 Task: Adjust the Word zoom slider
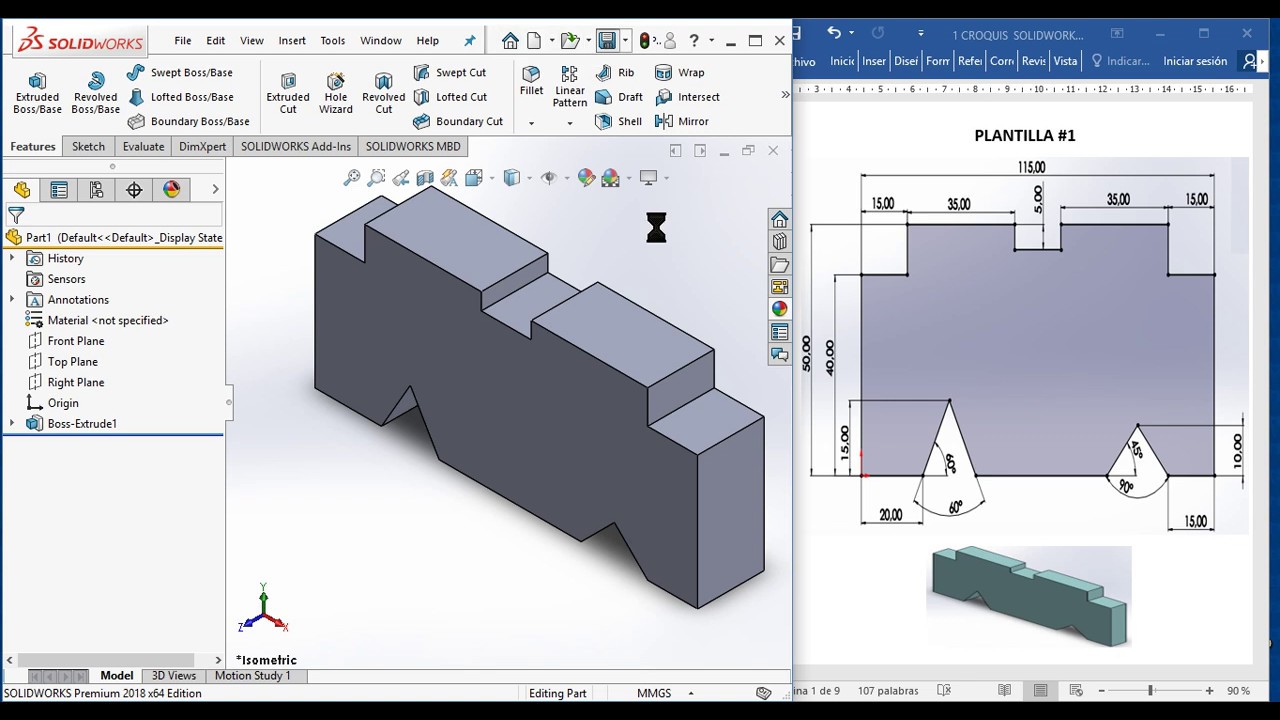(x=1151, y=690)
